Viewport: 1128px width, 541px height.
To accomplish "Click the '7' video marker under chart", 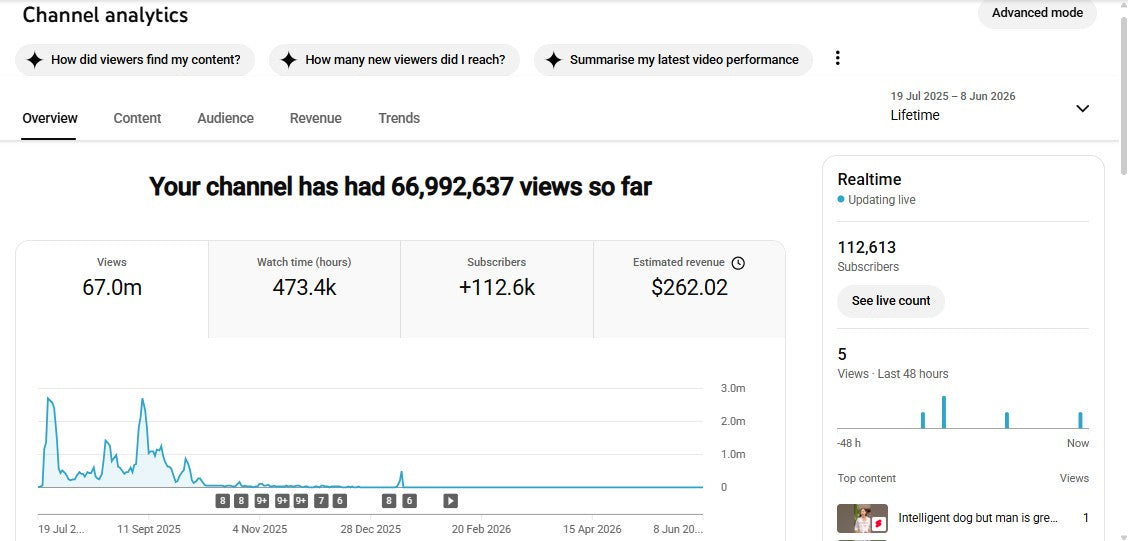I will [x=321, y=501].
